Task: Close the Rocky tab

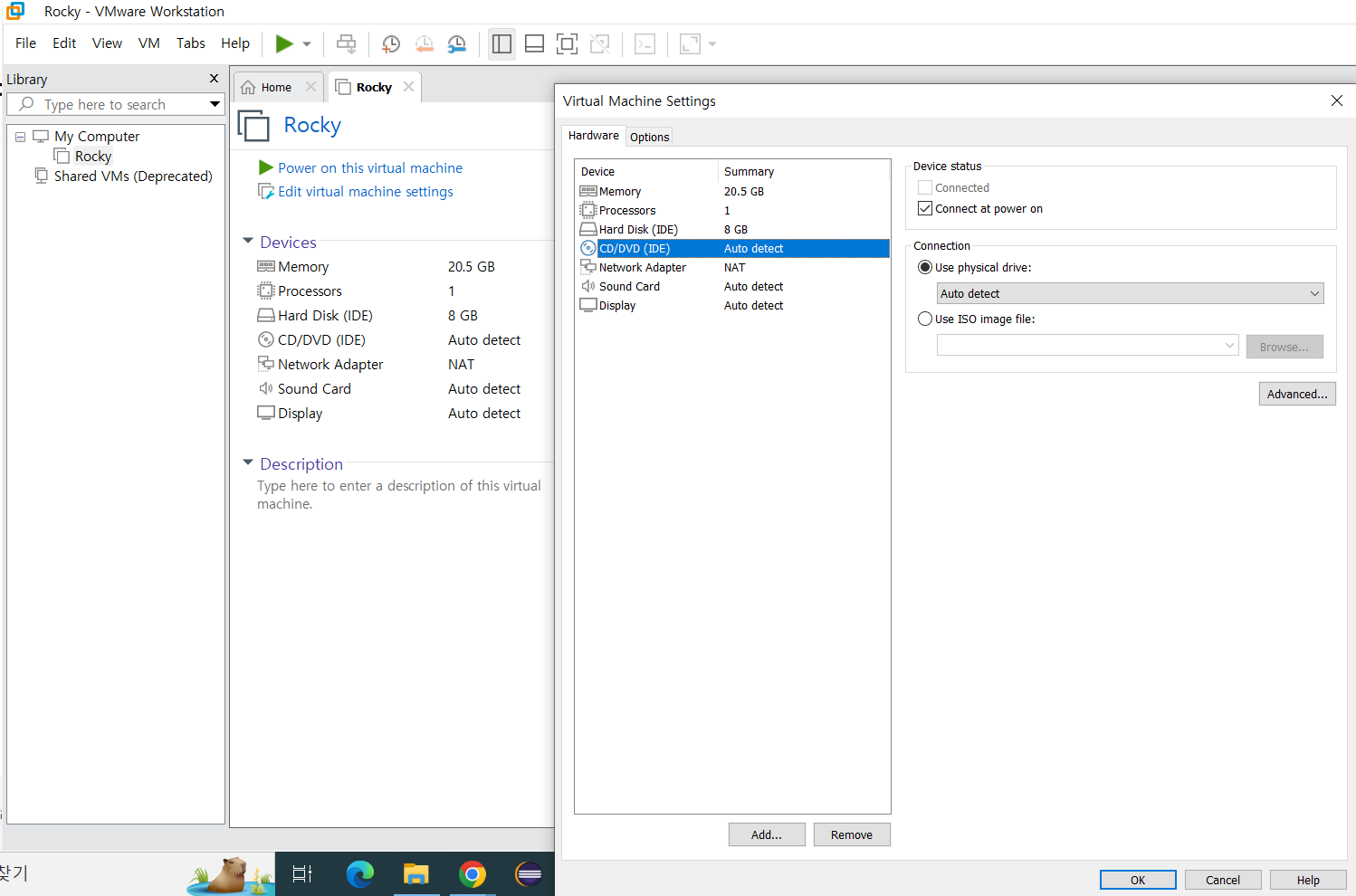Action: [408, 87]
